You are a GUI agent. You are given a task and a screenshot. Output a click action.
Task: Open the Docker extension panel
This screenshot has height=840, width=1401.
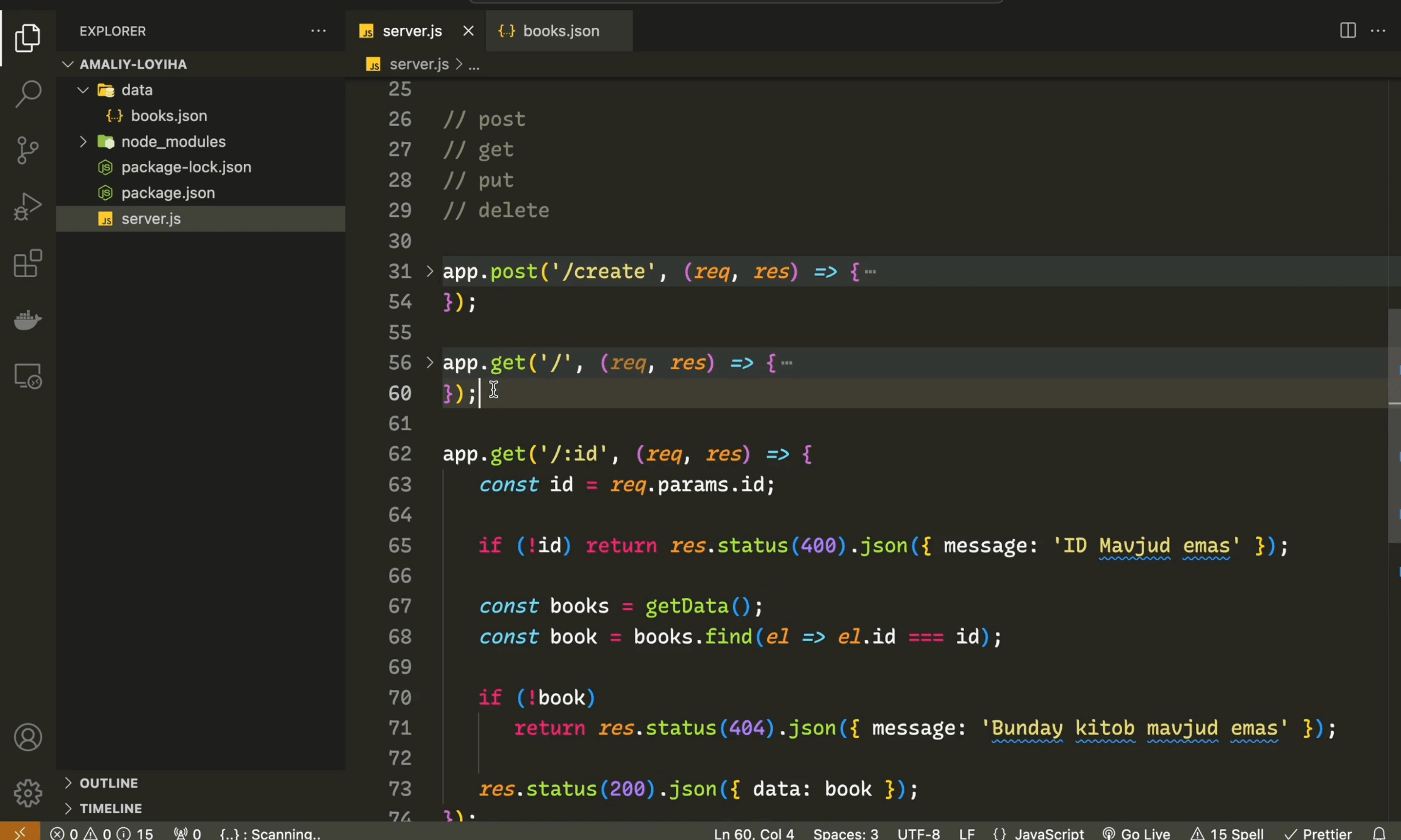[27, 320]
